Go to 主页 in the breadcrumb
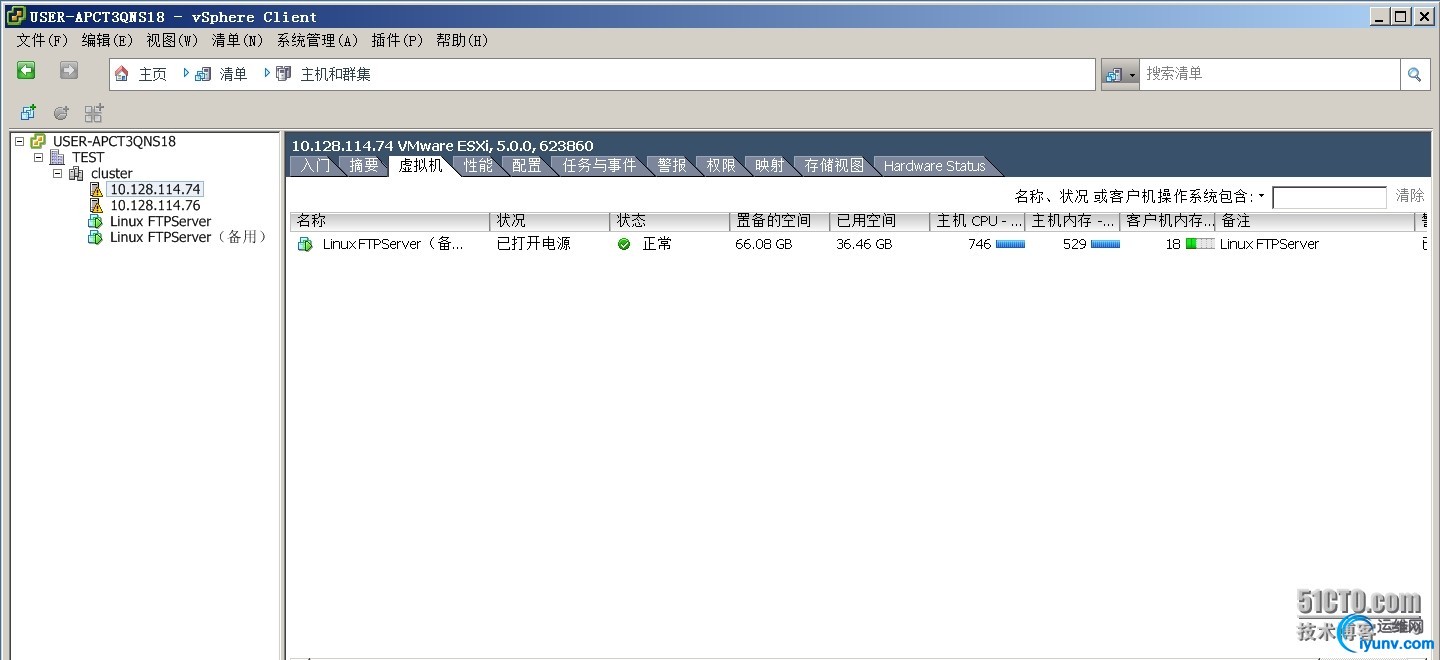Screen dimensions: 1440x660 coord(153,74)
